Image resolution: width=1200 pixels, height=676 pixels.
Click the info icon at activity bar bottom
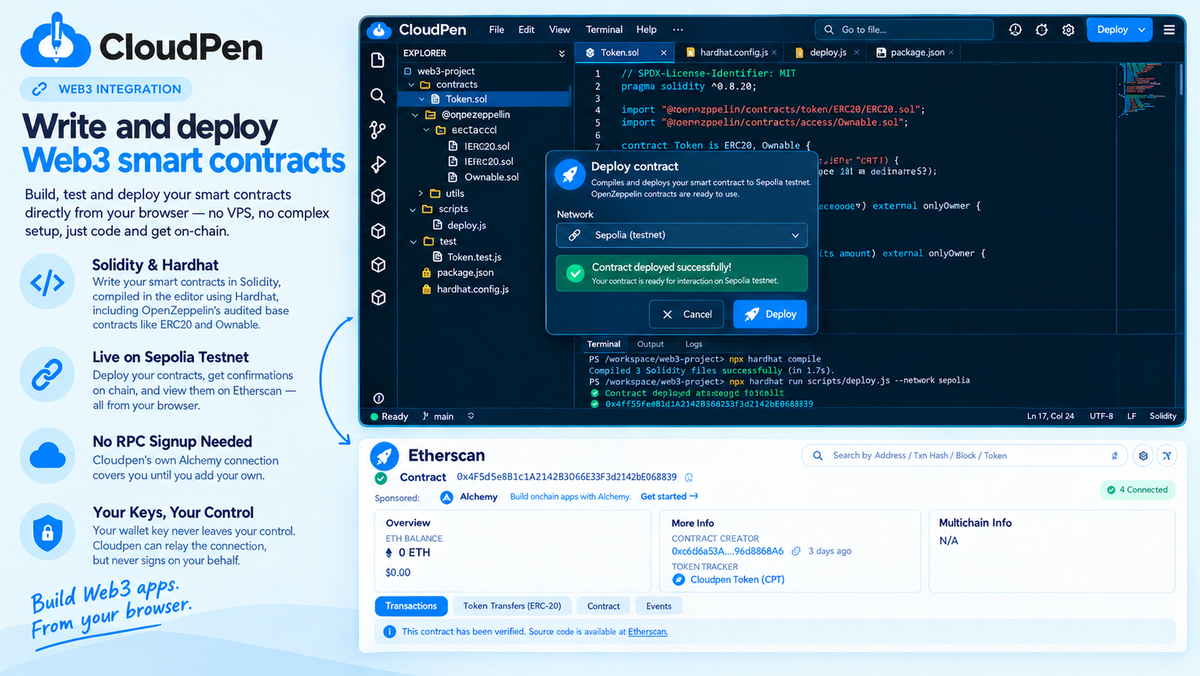[378, 398]
